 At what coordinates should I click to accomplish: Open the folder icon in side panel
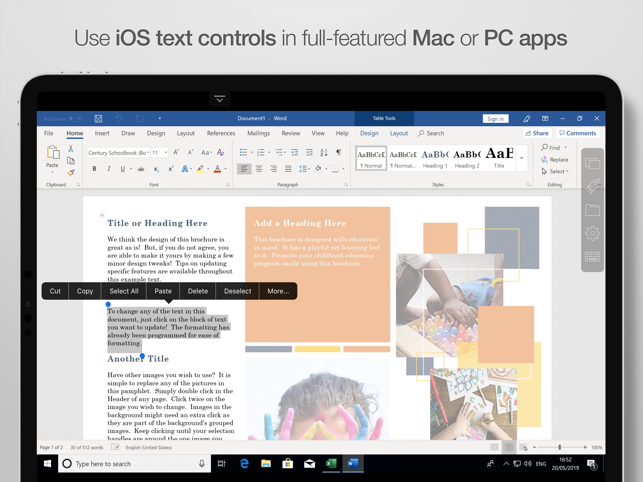click(x=593, y=210)
